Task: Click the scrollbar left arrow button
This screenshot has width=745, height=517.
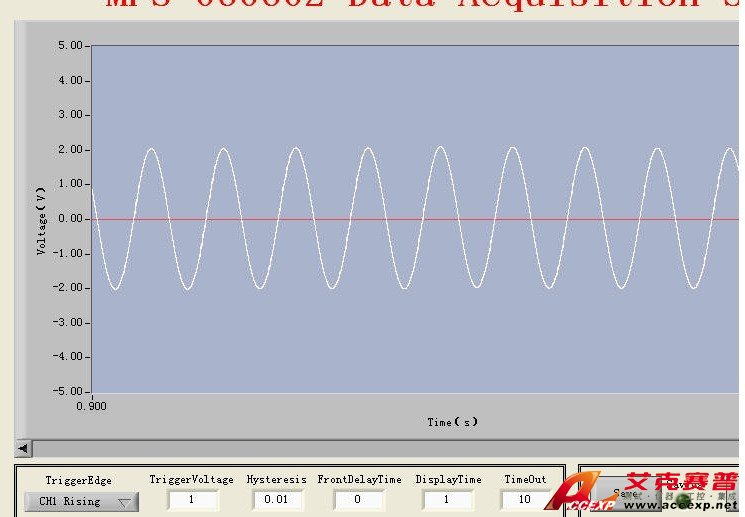Action: pos(24,448)
